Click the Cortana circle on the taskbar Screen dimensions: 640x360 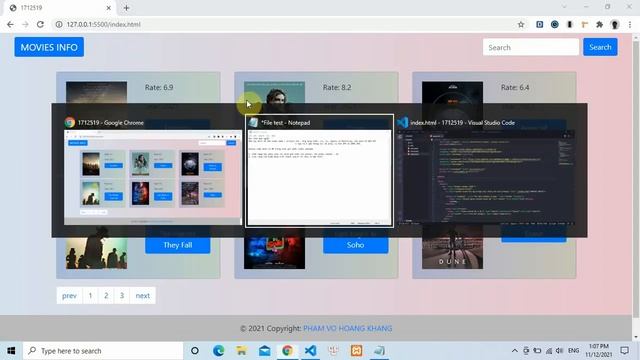[195, 351]
